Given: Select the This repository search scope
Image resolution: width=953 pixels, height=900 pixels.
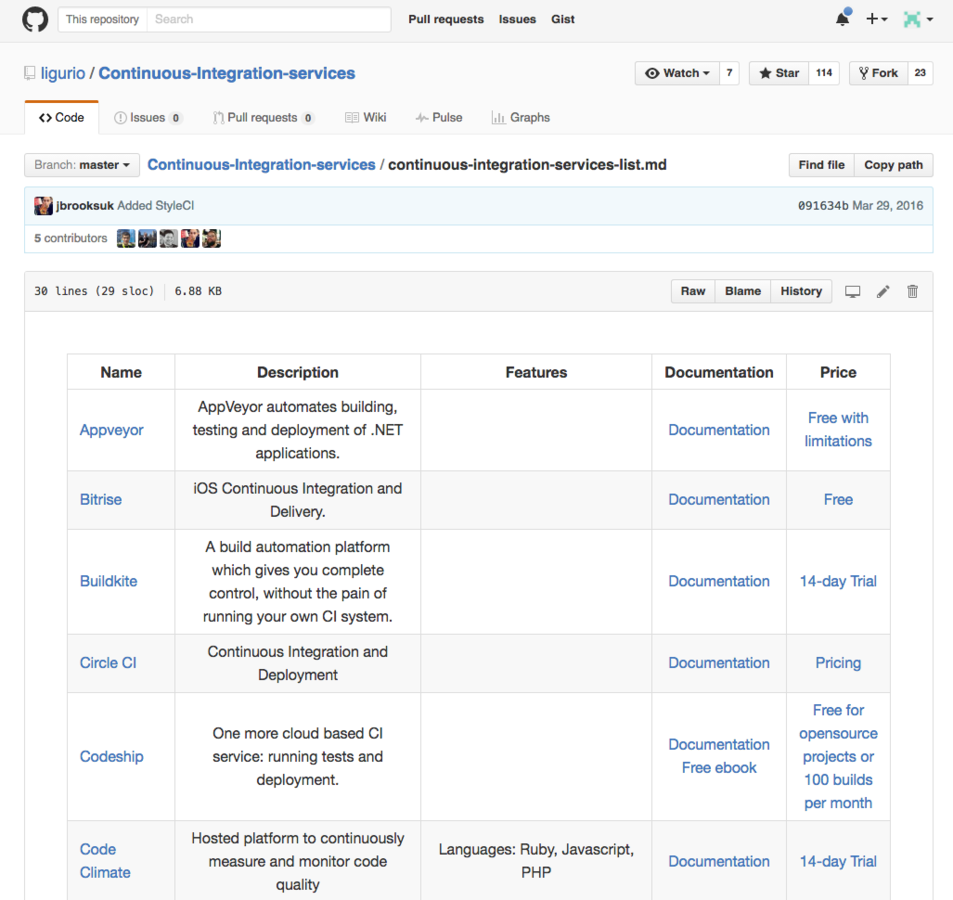Looking at the screenshot, I should point(103,19).
